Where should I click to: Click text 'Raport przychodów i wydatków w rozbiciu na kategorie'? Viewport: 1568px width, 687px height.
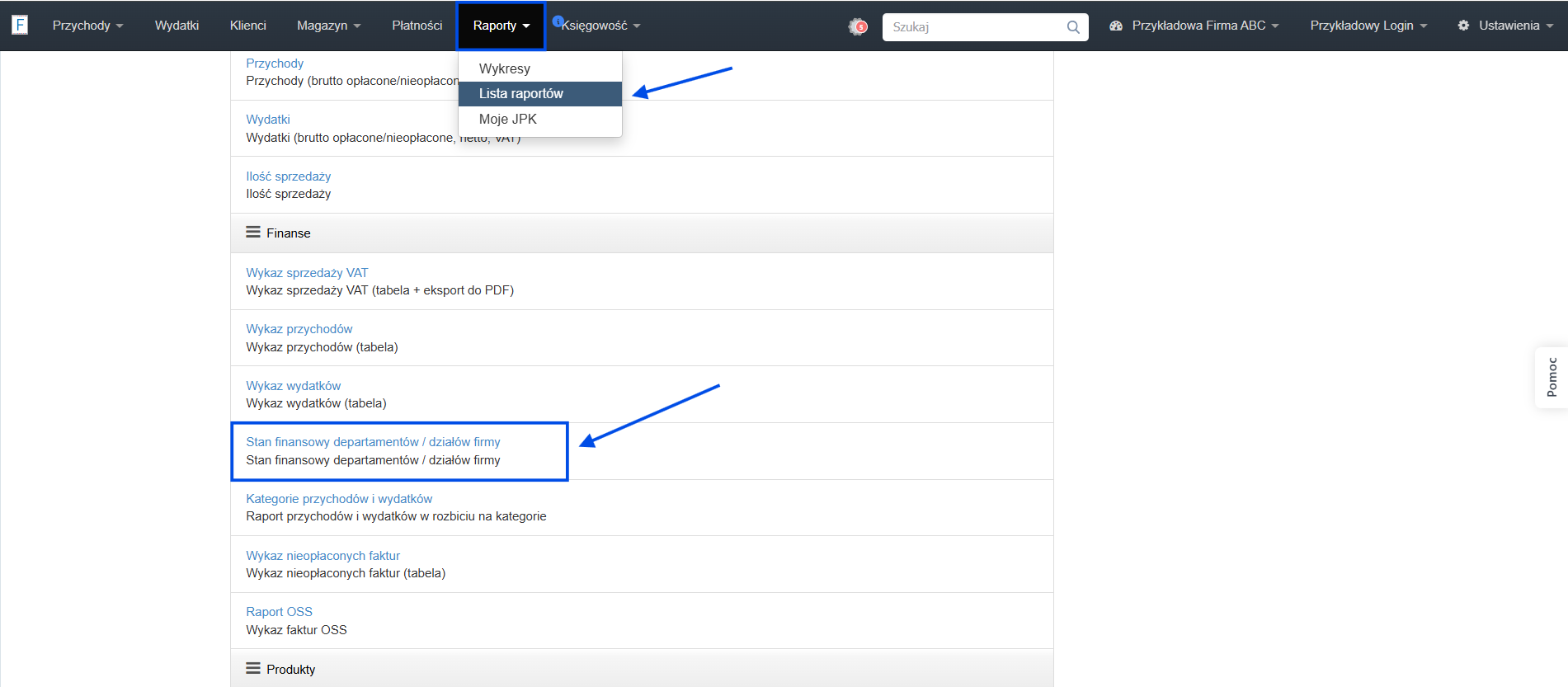(396, 516)
